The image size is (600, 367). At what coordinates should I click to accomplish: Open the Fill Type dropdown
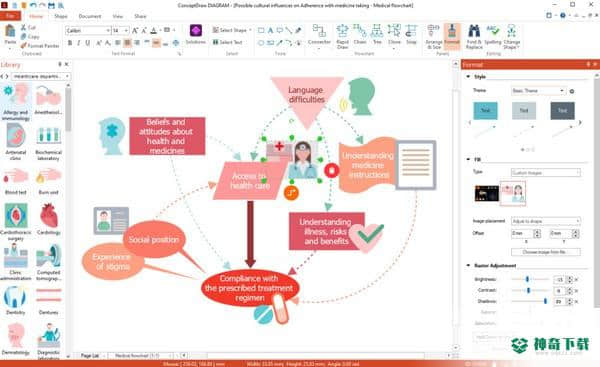(546, 173)
